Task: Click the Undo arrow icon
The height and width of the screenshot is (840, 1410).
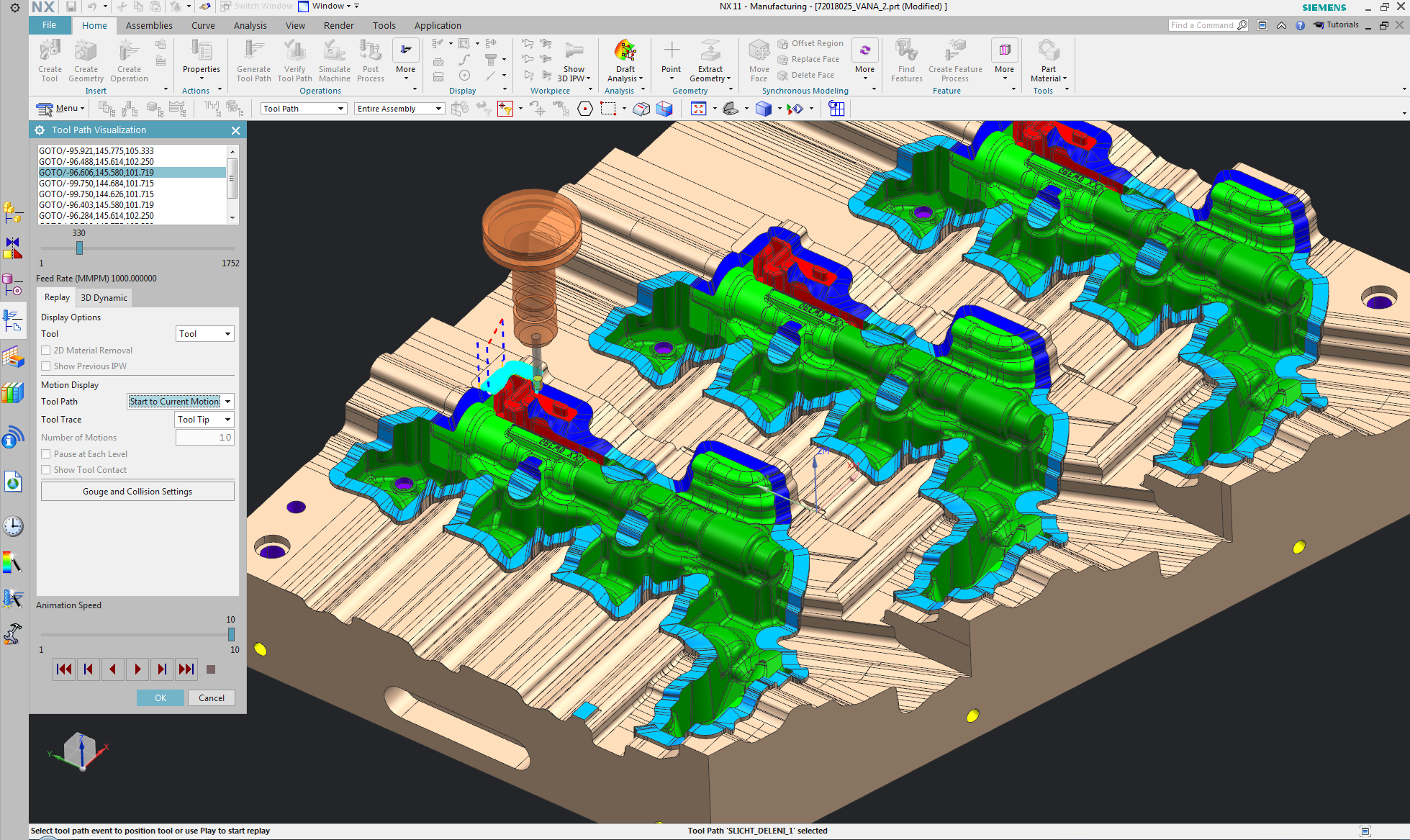Action: pos(92,6)
